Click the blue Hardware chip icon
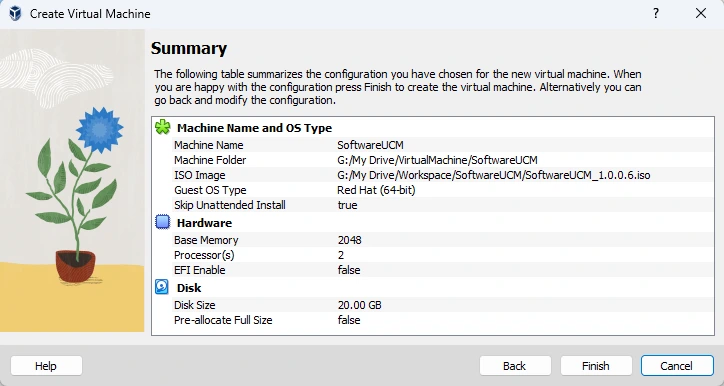Screen dimensions: 724x386 163,222
